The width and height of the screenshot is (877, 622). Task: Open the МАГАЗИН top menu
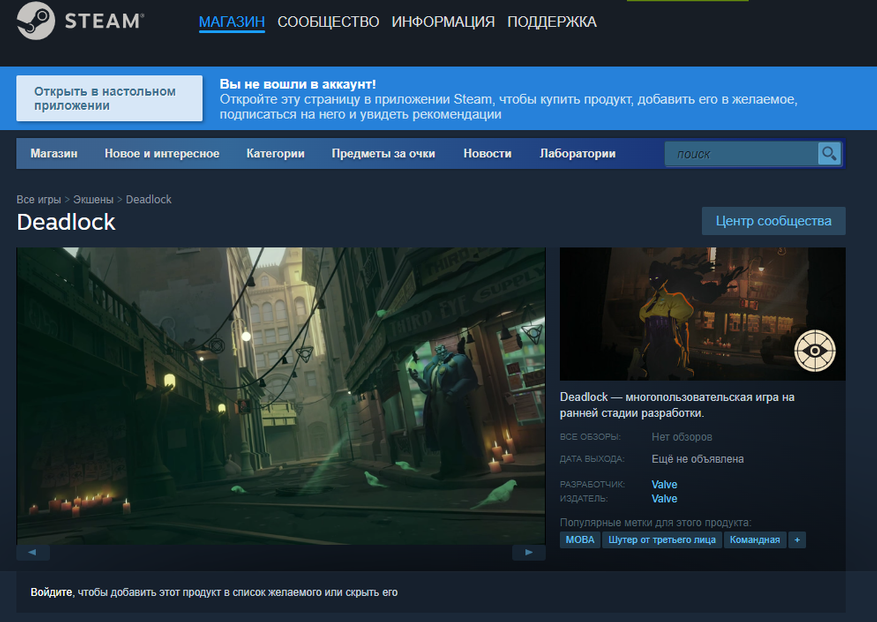(x=232, y=22)
